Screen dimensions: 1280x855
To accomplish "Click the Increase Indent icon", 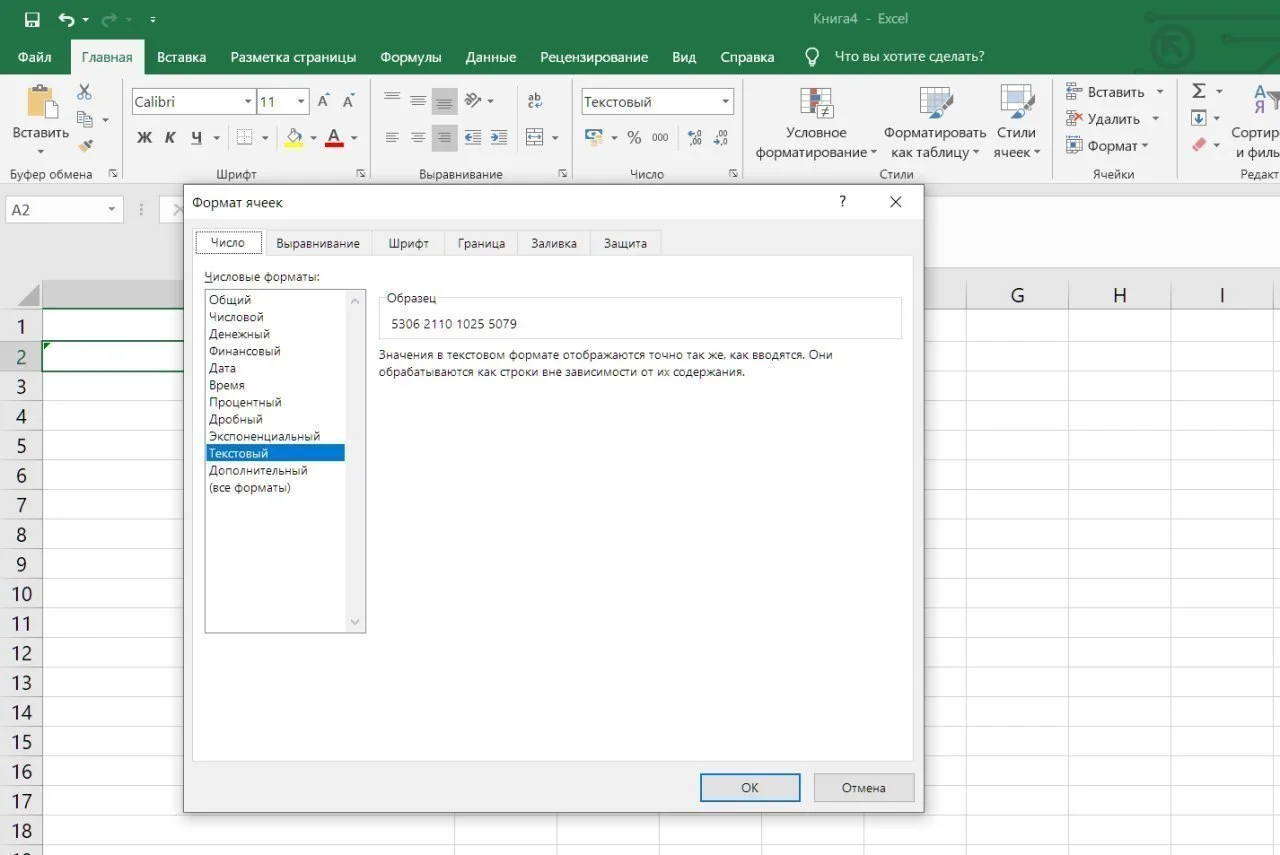I will 497,137.
